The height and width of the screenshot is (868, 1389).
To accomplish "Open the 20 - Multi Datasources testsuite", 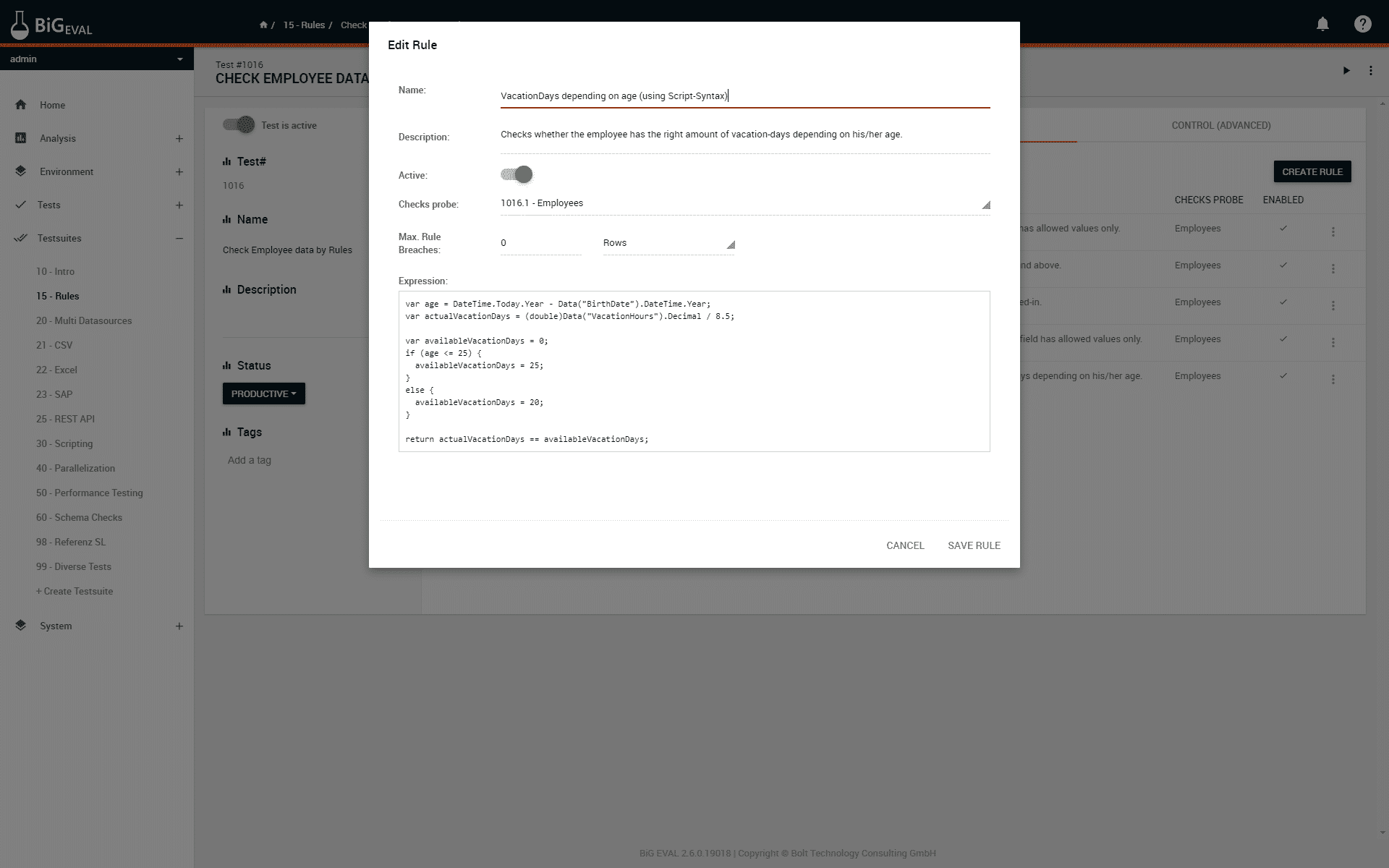I will coord(84,320).
